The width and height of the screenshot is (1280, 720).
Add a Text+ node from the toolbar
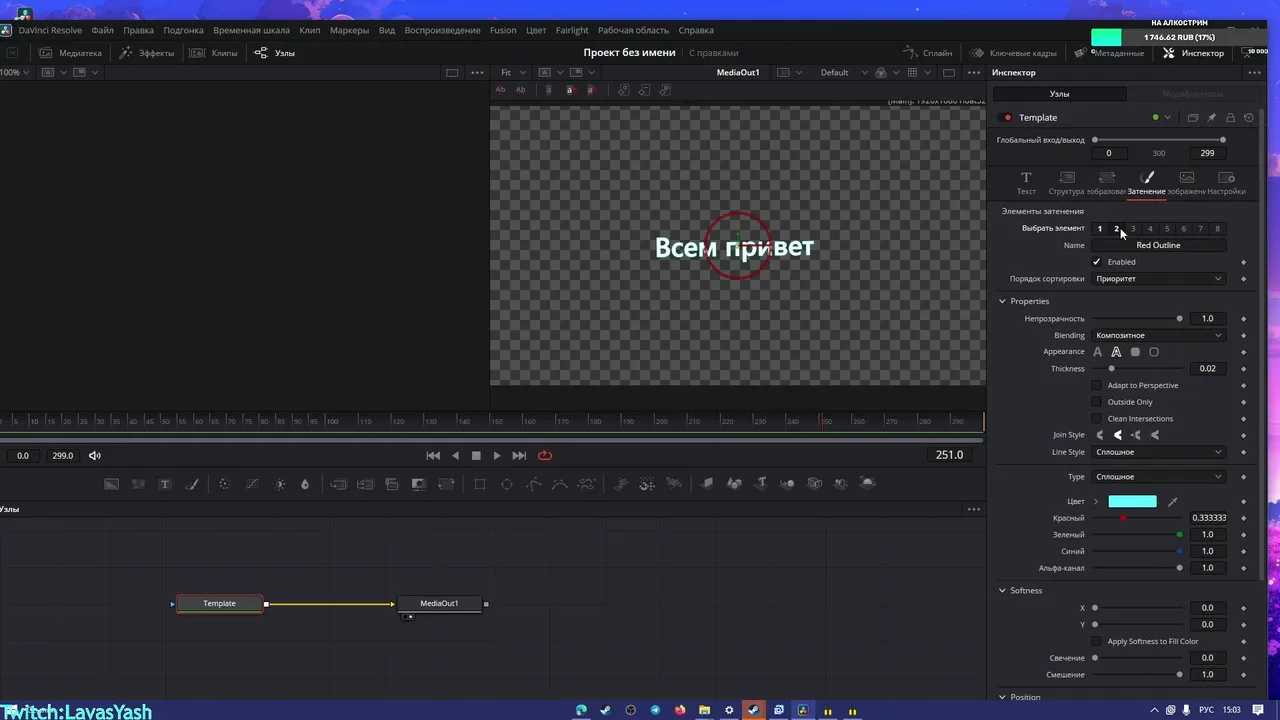tap(165, 484)
